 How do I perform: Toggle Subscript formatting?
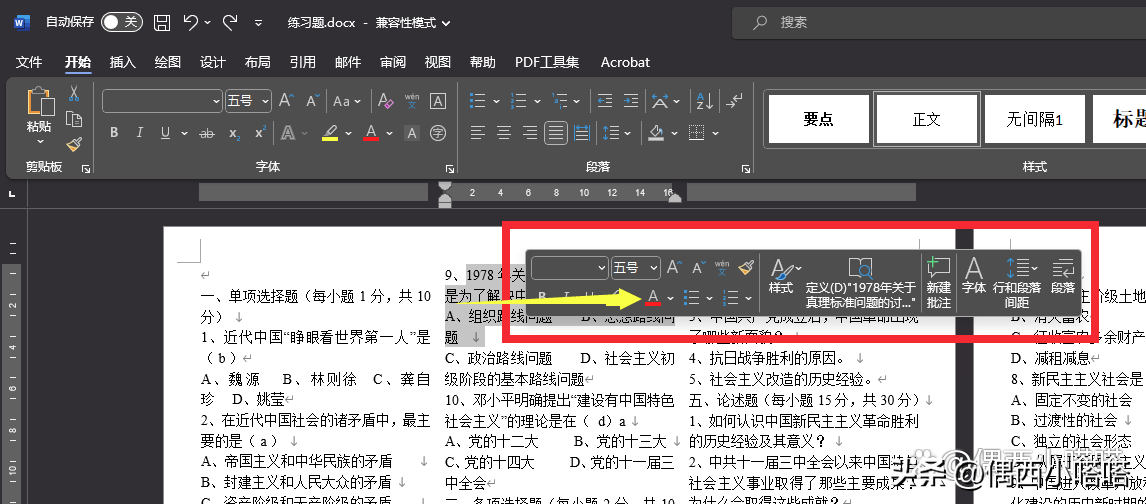(234, 133)
